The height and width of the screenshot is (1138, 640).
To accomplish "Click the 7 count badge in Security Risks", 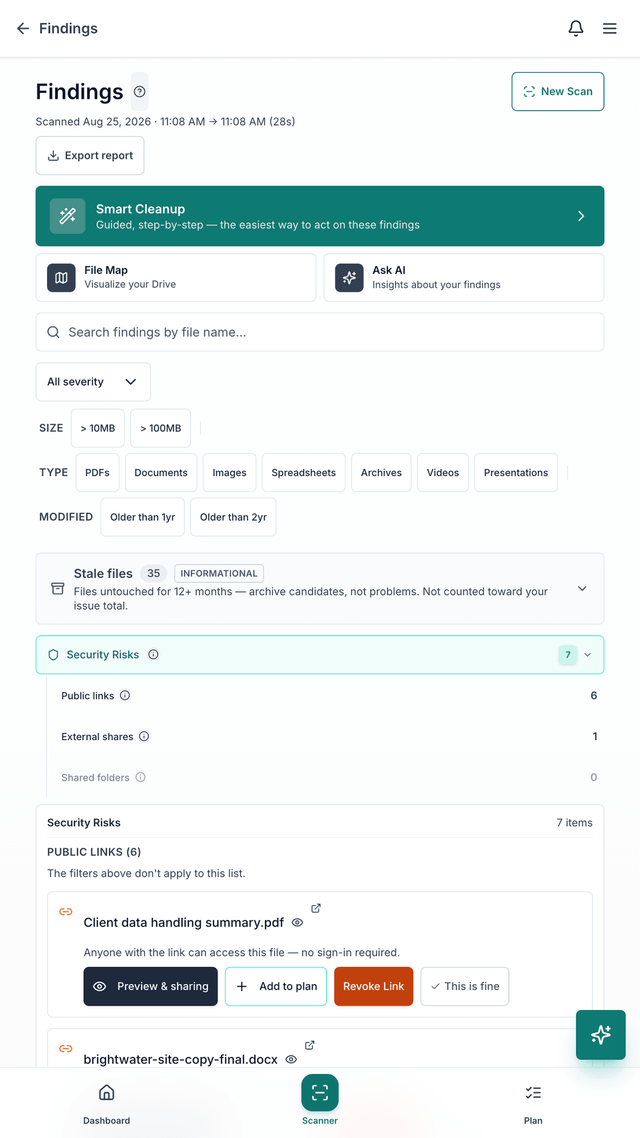I will [x=567, y=655].
